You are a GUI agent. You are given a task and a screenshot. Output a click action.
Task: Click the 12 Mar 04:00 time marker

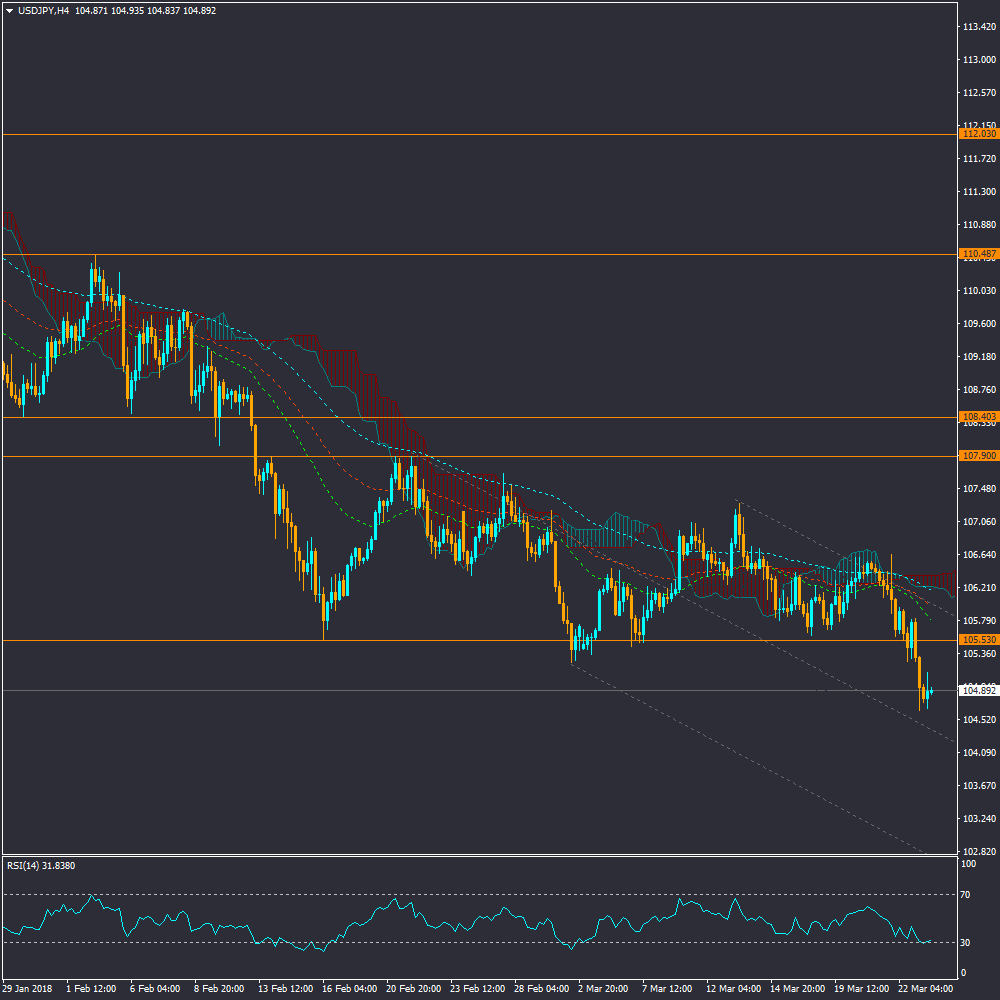coord(731,988)
